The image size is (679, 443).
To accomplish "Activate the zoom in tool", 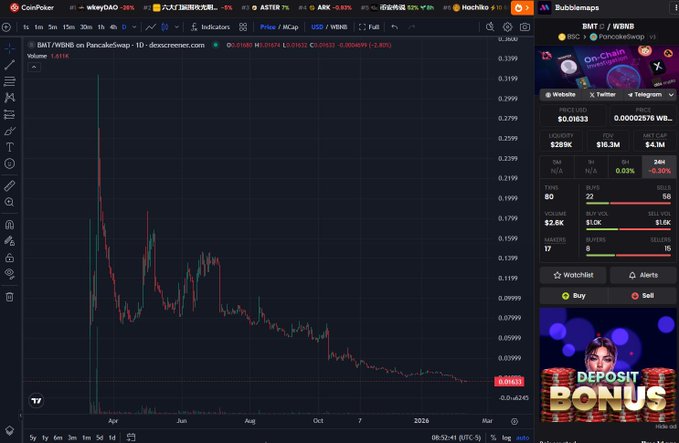I will coord(10,202).
